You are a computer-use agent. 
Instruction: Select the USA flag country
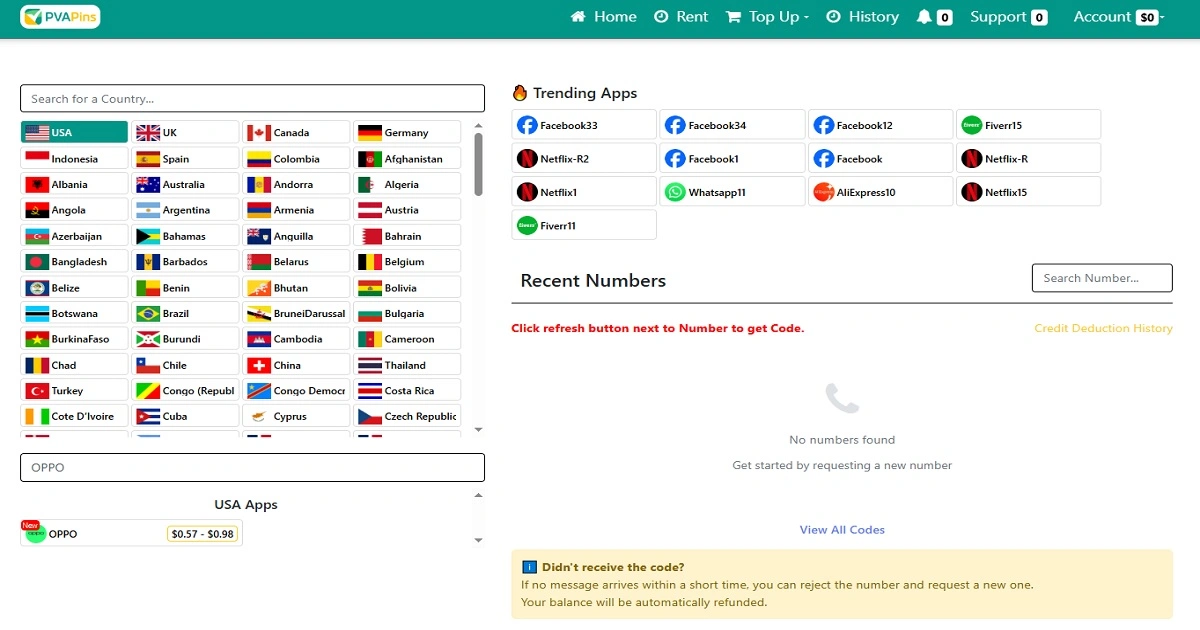74,132
